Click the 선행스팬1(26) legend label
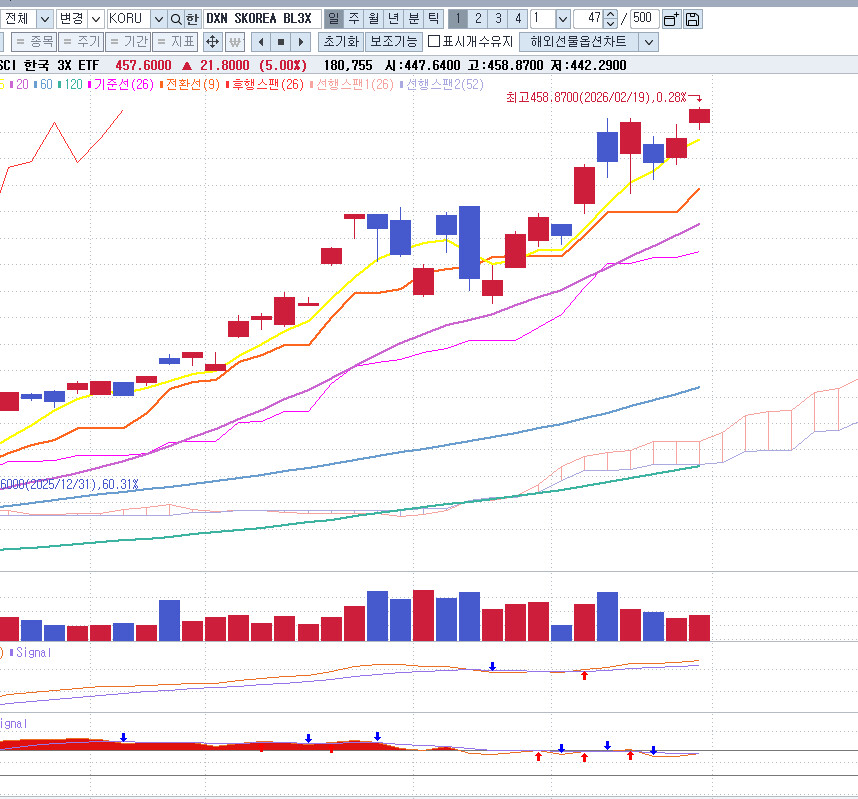This screenshot has width=858, height=799. 355,84
